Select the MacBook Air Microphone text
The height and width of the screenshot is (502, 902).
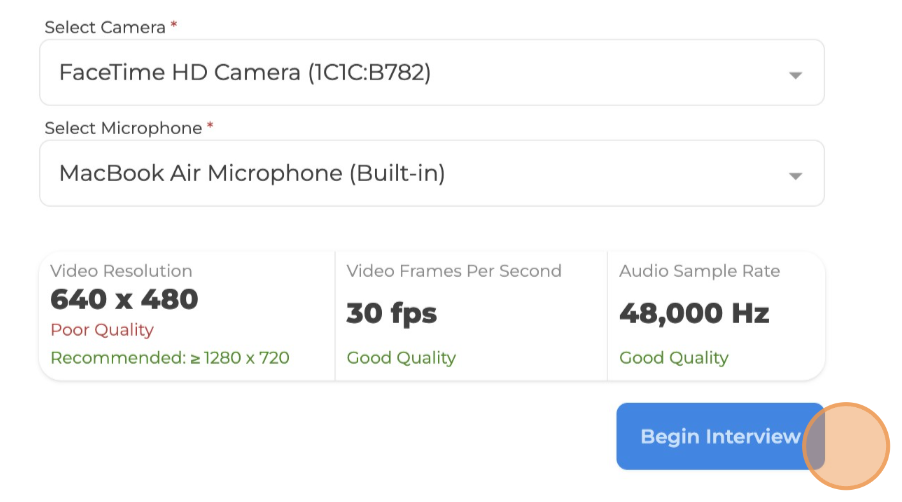[x=252, y=173]
